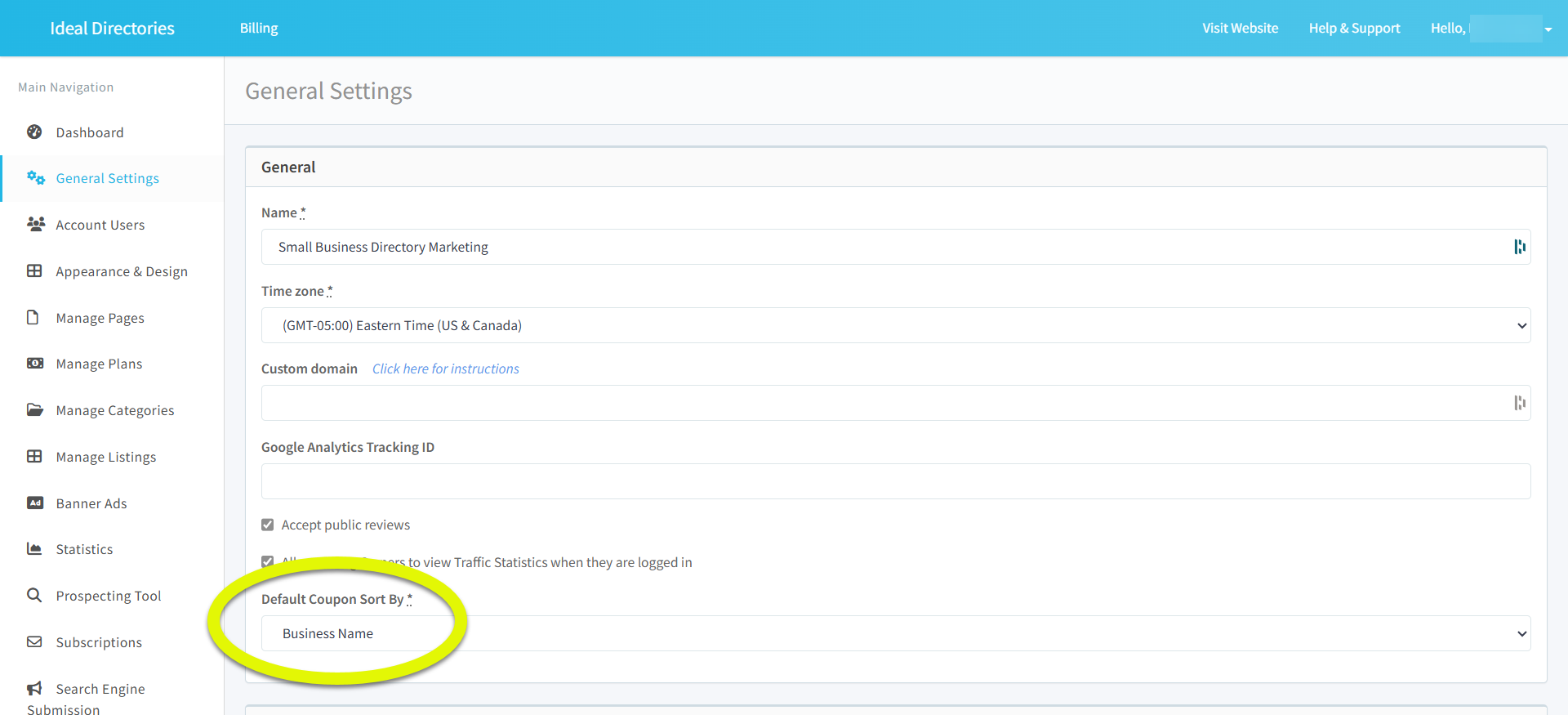Click the Account Users people icon
1568x715 pixels.
click(35, 224)
